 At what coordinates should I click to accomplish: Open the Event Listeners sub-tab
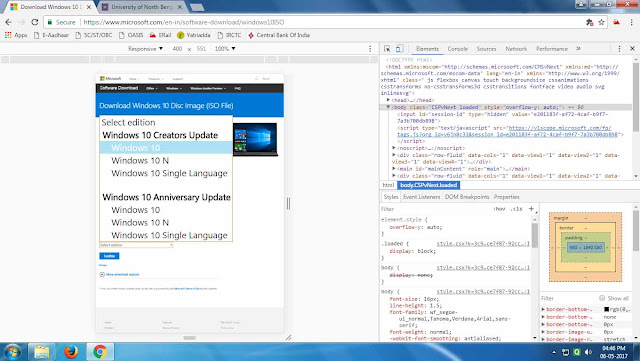tap(422, 197)
